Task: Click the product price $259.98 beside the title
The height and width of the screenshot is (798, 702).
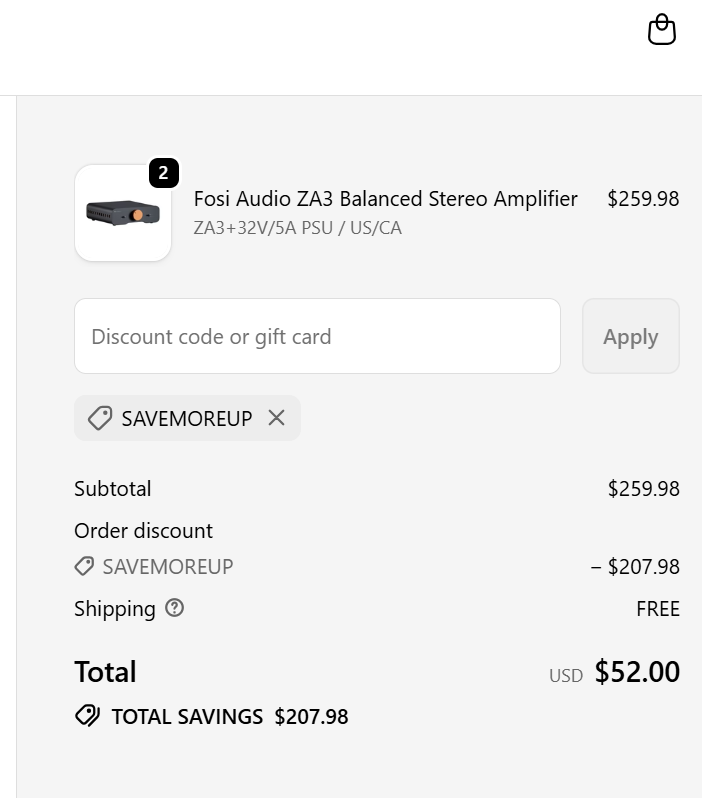Action: coord(643,199)
